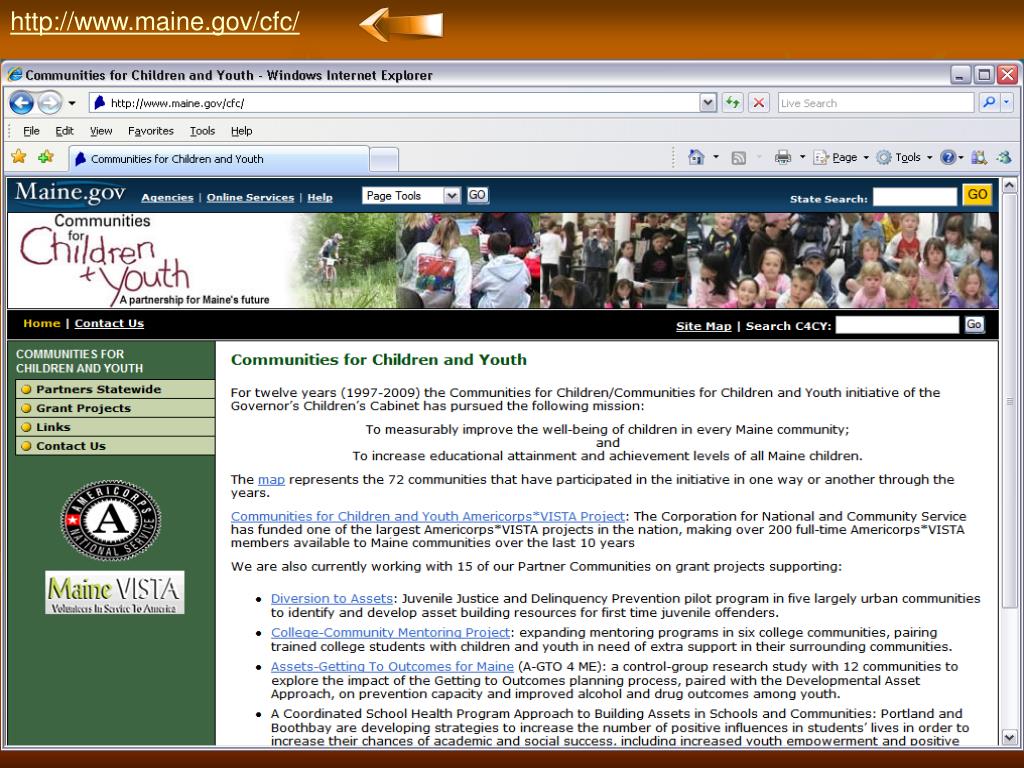Click the green Refresh icon

coord(733,103)
